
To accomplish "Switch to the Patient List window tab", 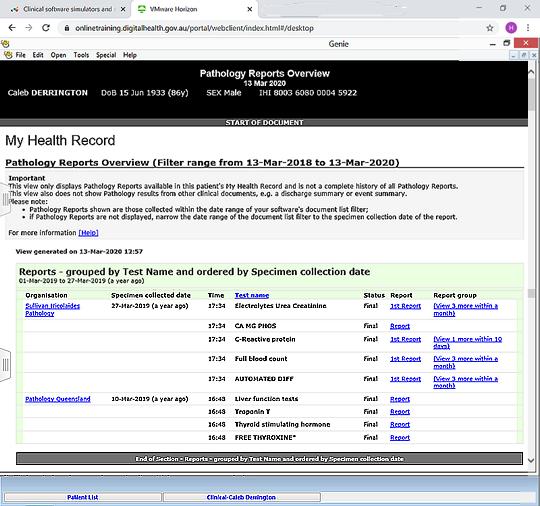I will [83, 497].
